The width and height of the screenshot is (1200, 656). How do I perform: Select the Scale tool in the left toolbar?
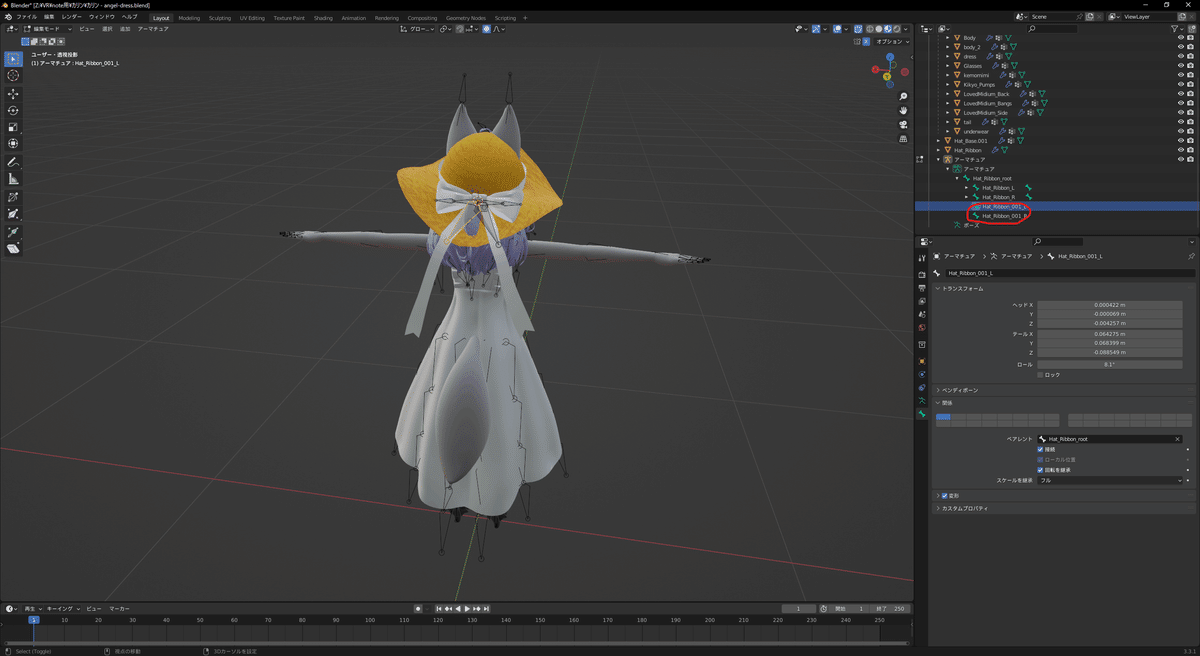13,127
